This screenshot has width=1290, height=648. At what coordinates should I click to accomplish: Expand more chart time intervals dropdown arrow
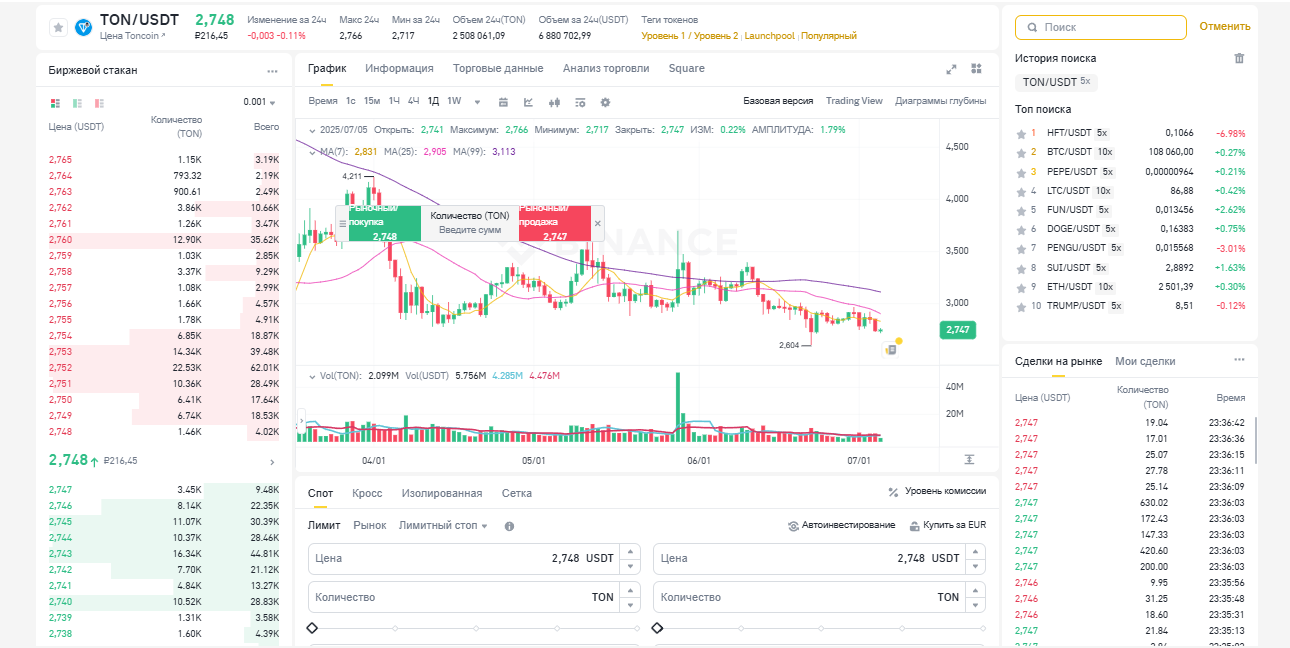coord(477,102)
